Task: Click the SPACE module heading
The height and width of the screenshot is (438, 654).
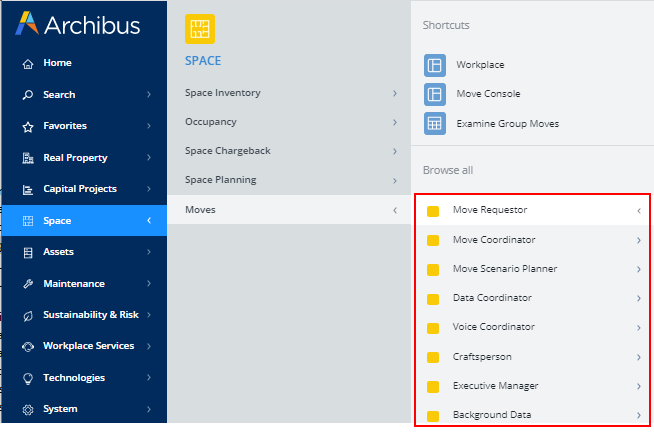Action: (x=203, y=61)
